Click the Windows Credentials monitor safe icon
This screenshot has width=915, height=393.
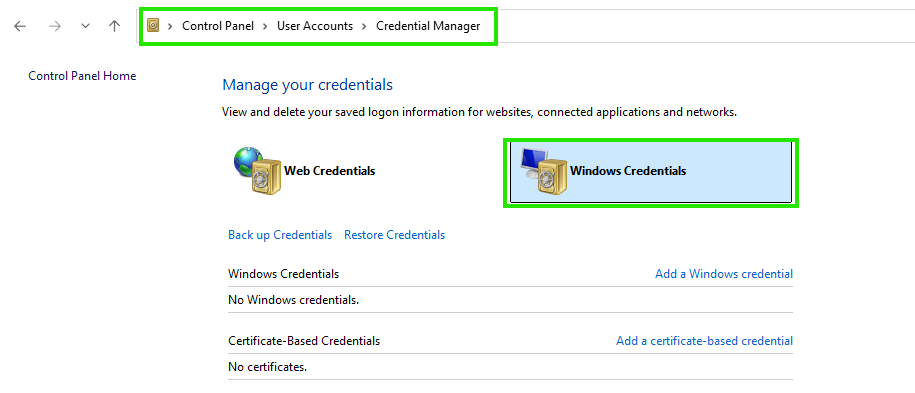tap(543, 171)
